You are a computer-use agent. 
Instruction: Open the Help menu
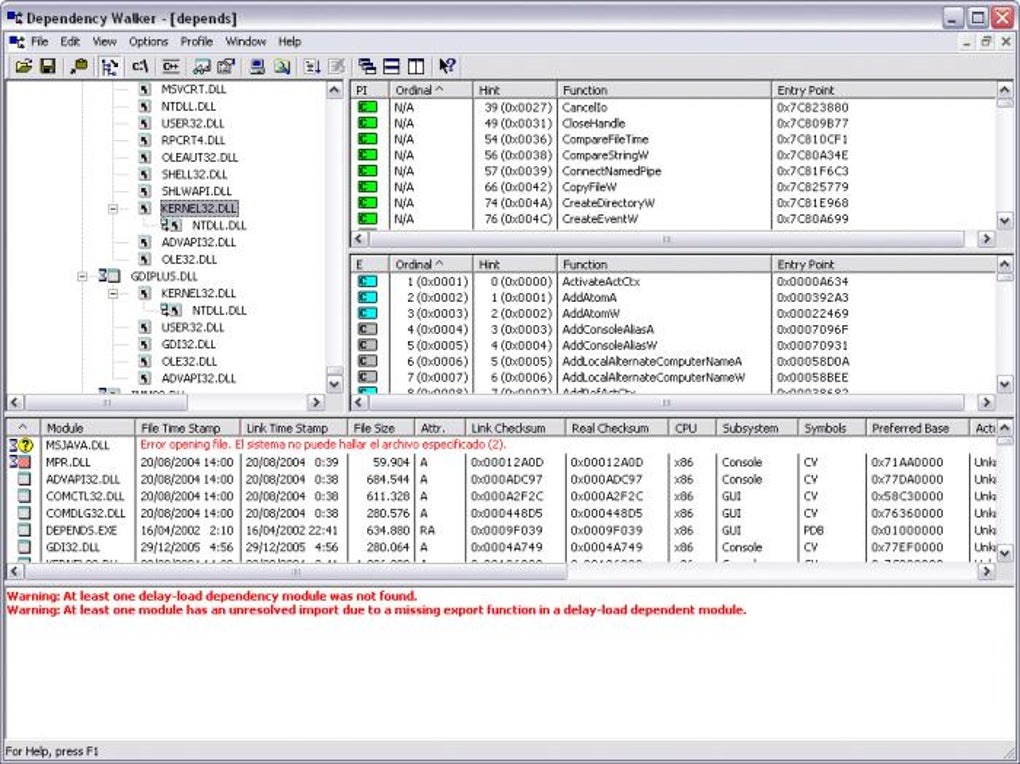pos(289,42)
